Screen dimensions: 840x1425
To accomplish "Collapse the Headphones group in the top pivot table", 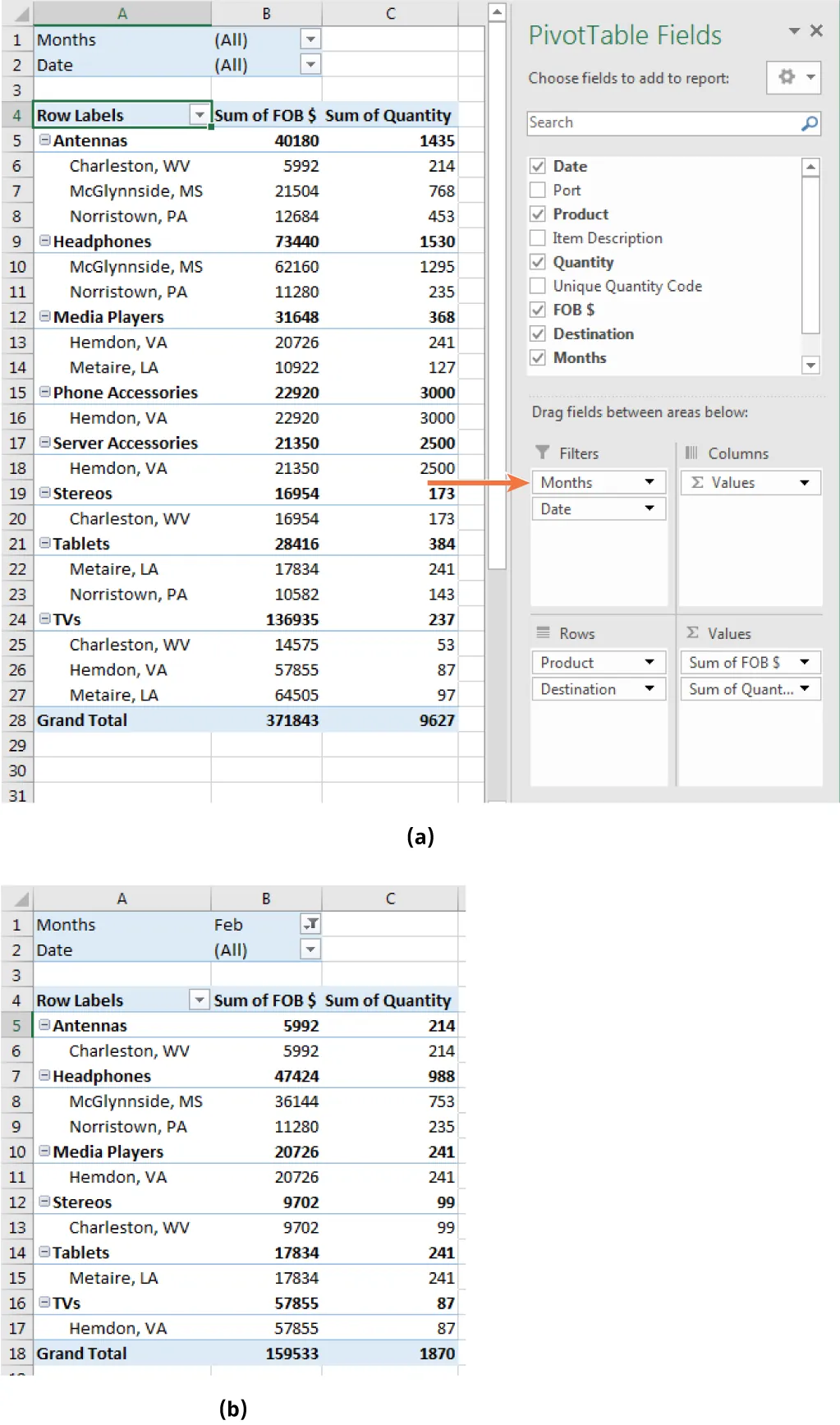I will click(45, 241).
